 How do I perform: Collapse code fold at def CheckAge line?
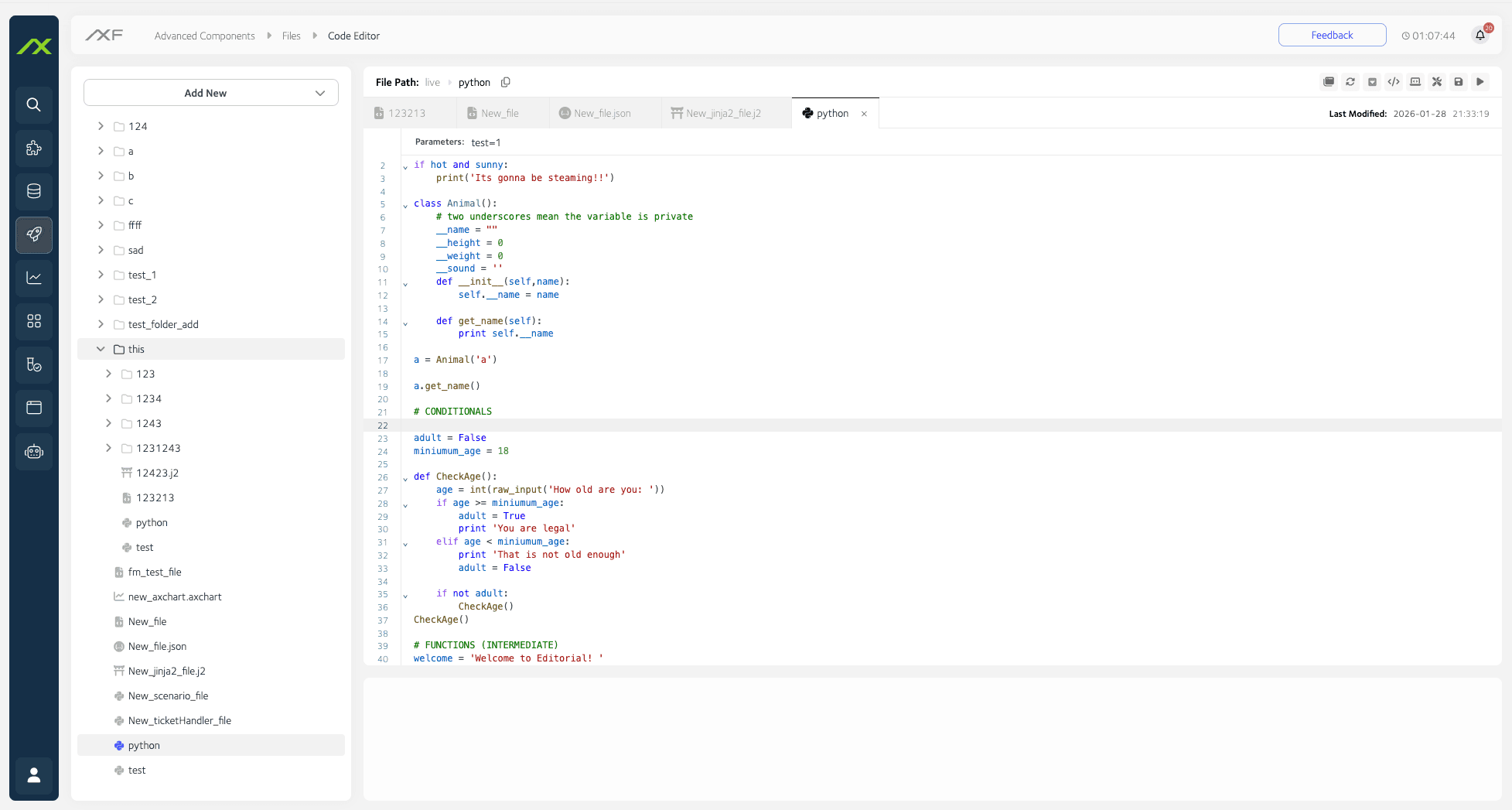(x=405, y=478)
